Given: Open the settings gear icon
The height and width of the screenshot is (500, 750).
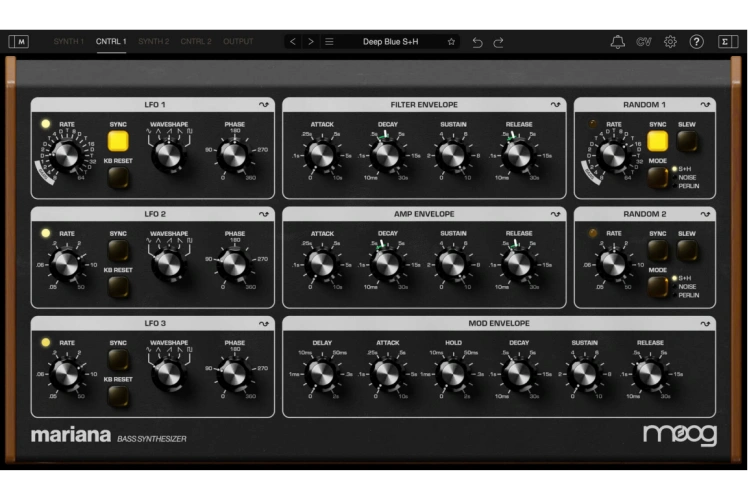Looking at the screenshot, I should coord(670,42).
